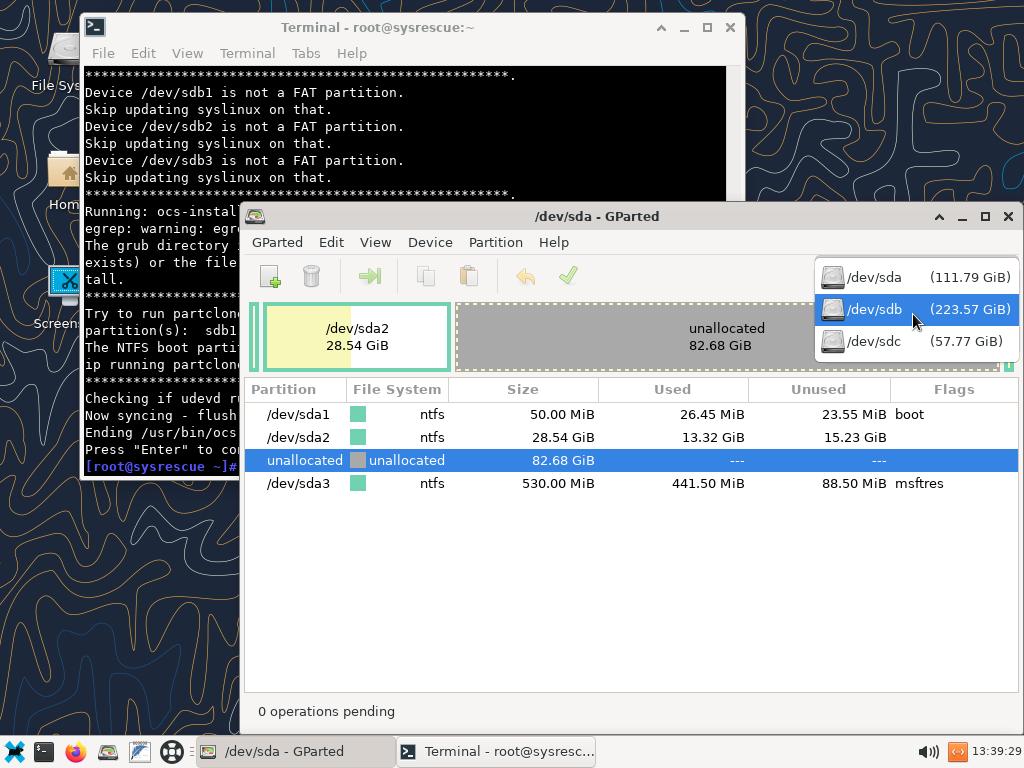Screen dimensions: 1024x768
Task: Click the Undo last operation icon
Action: tap(525, 276)
